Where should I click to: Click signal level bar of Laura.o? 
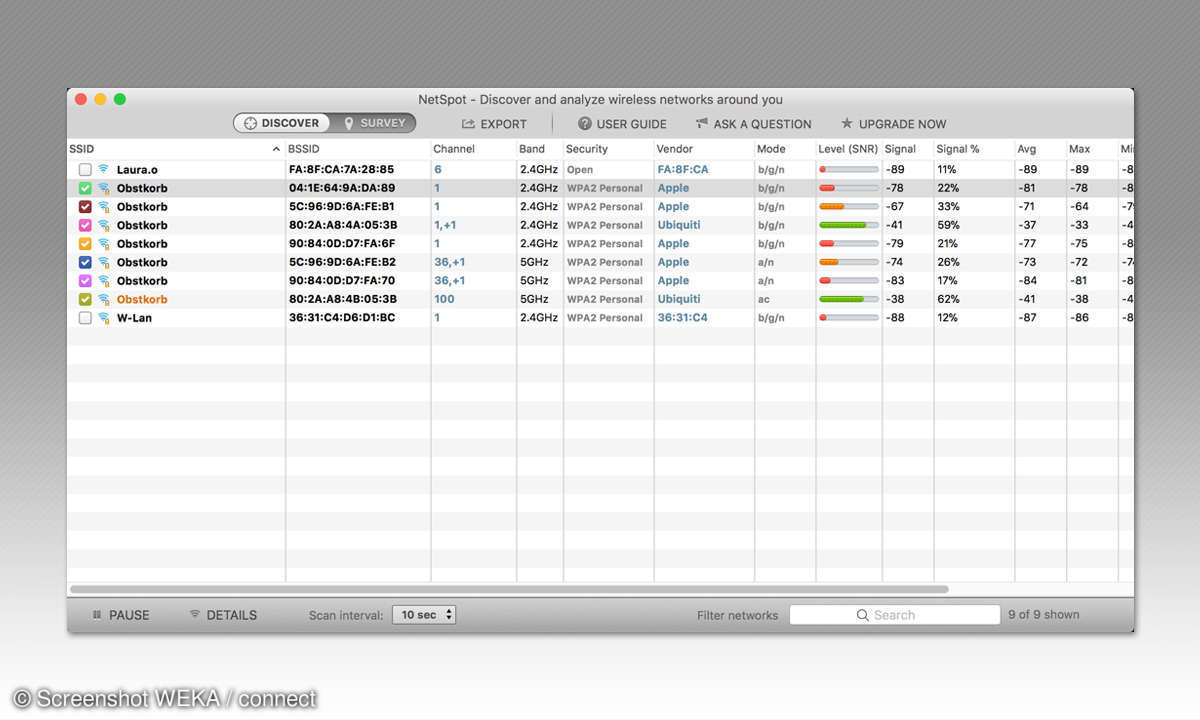(849, 170)
